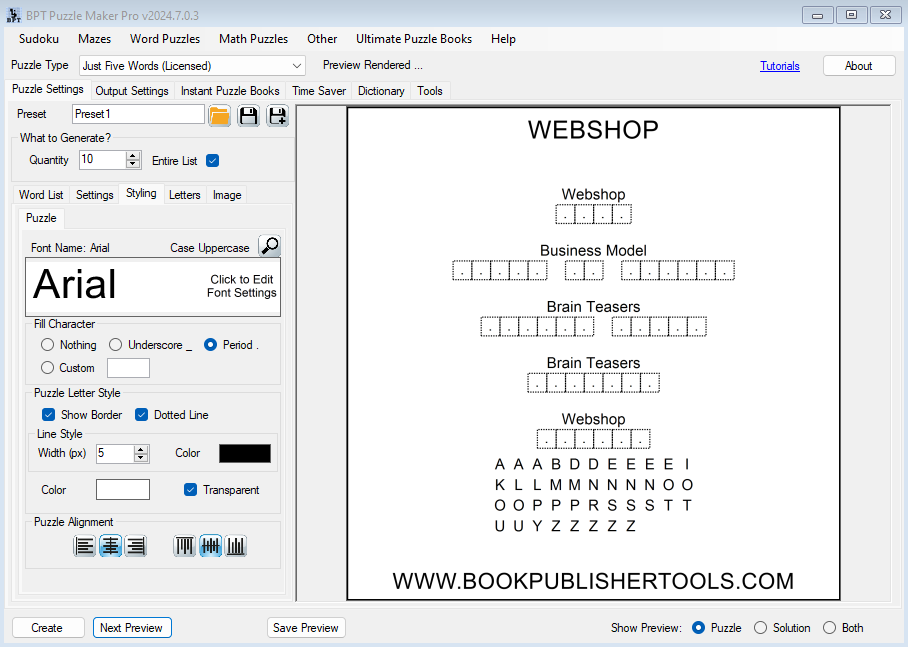Choose Solution in Show Preview
The height and width of the screenshot is (647, 908).
point(761,628)
